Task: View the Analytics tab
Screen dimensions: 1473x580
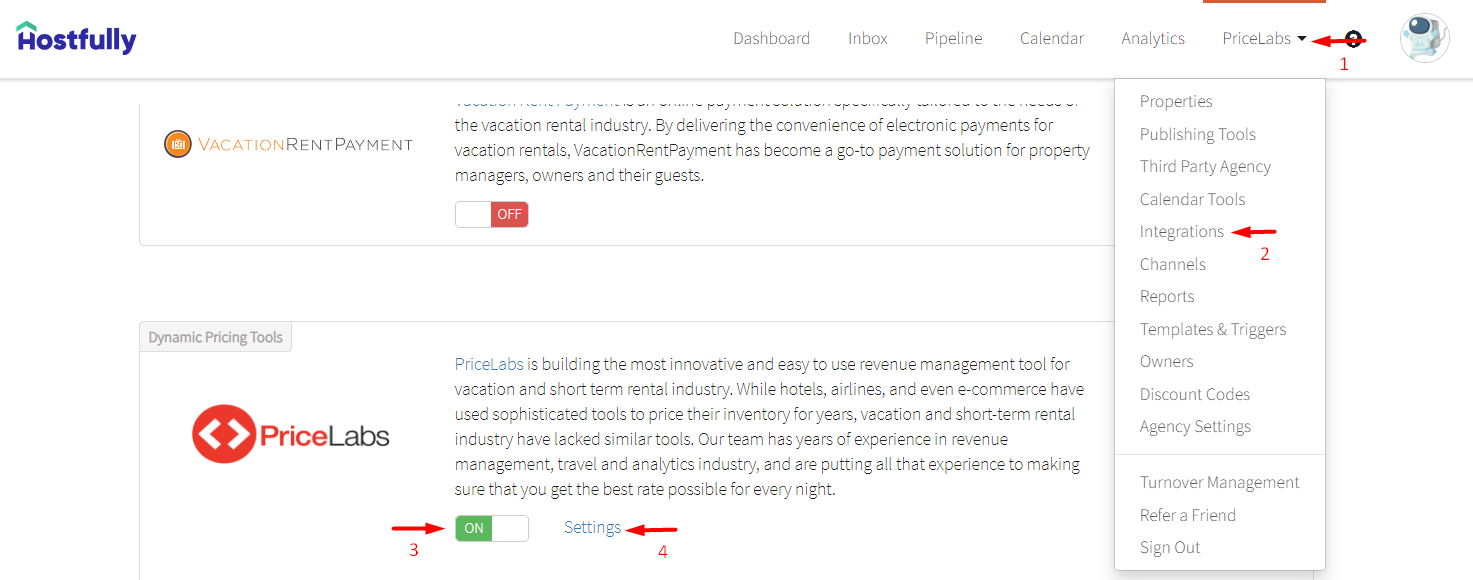Action: coord(1153,38)
